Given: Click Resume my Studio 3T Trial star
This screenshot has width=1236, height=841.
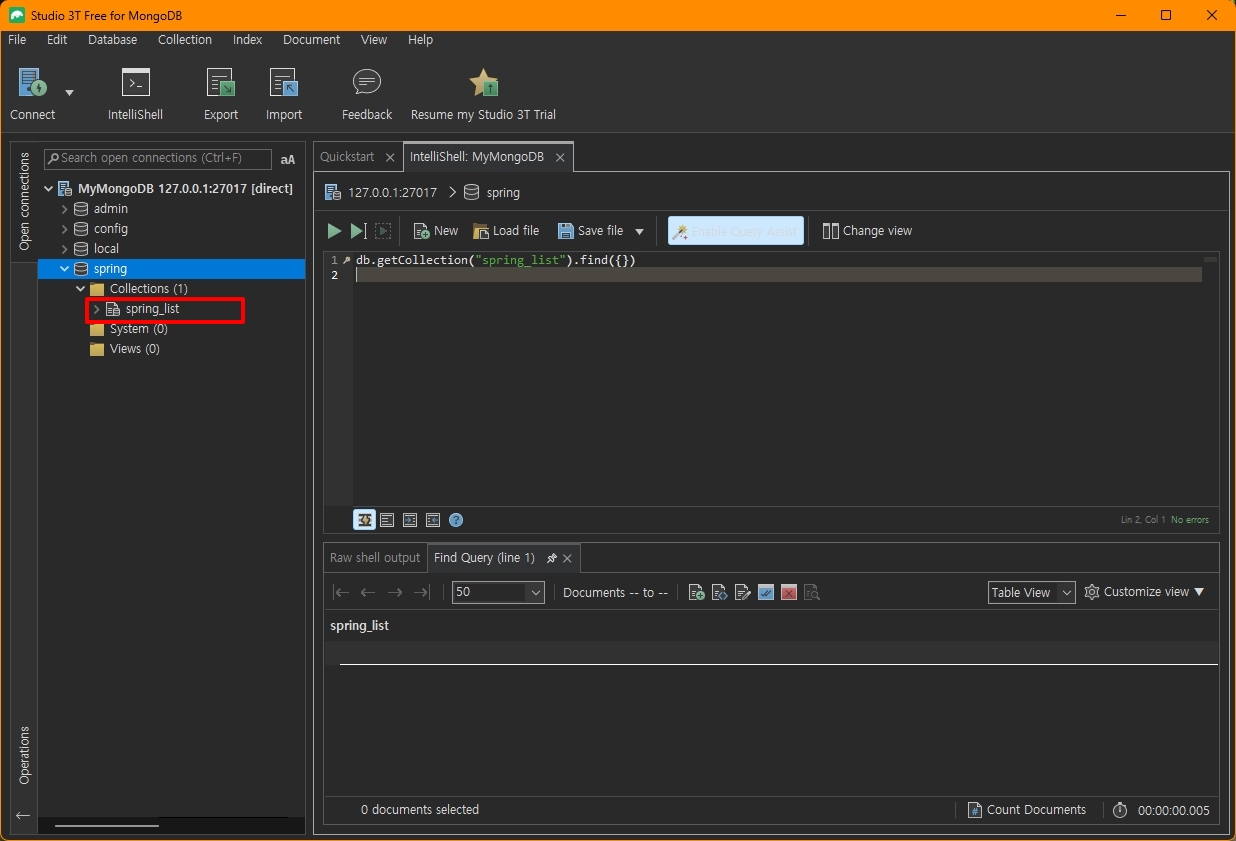Looking at the screenshot, I should pyautogui.click(x=484, y=83).
